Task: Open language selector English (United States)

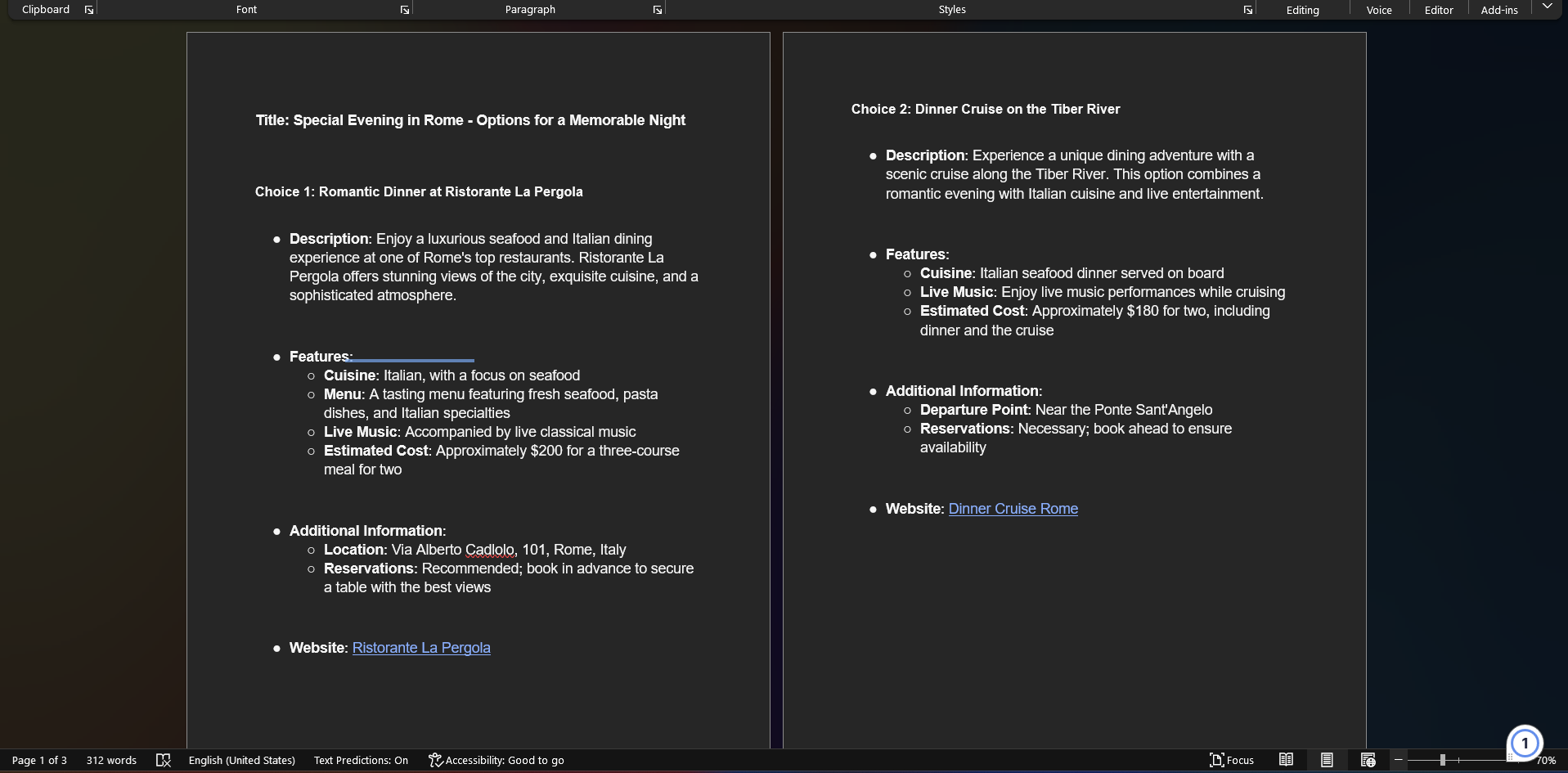Action: pos(241,760)
